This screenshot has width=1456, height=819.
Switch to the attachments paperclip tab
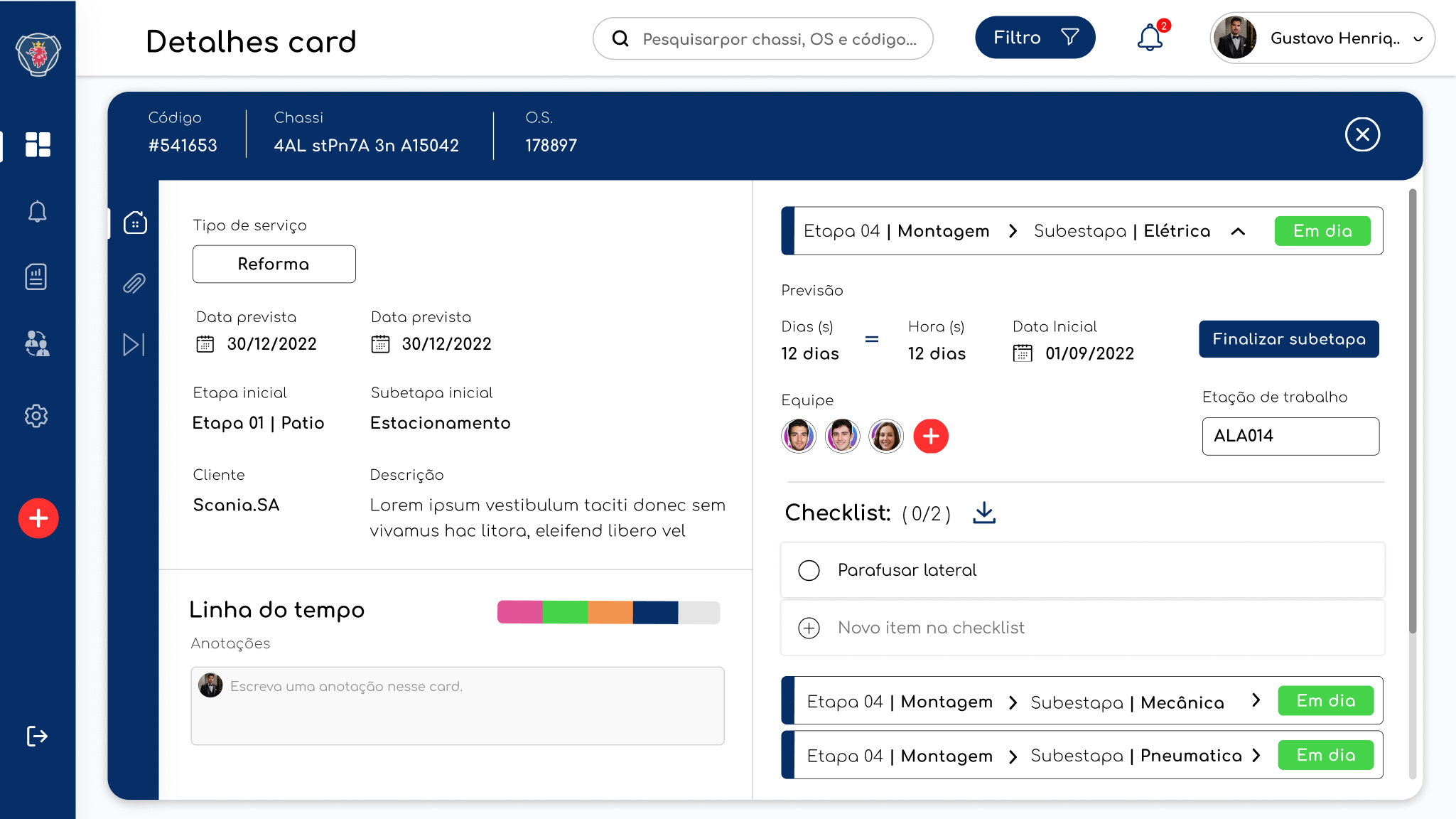click(134, 284)
